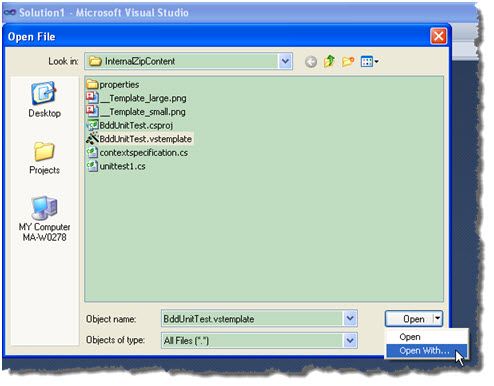Open the Views menu icon
Viewport: 494px width, 386px height.
(369, 62)
